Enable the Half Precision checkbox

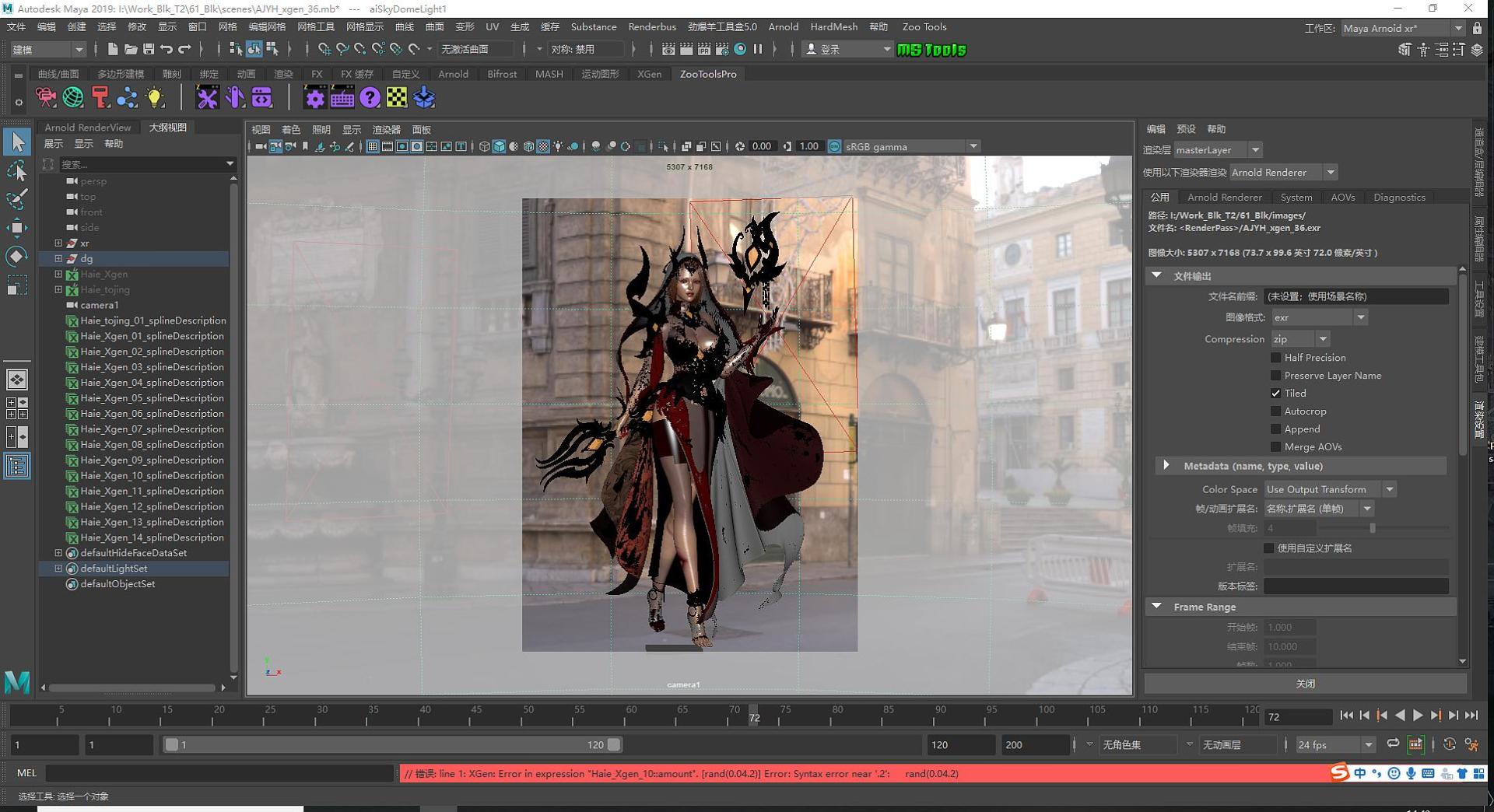(x=1275, y=358)
